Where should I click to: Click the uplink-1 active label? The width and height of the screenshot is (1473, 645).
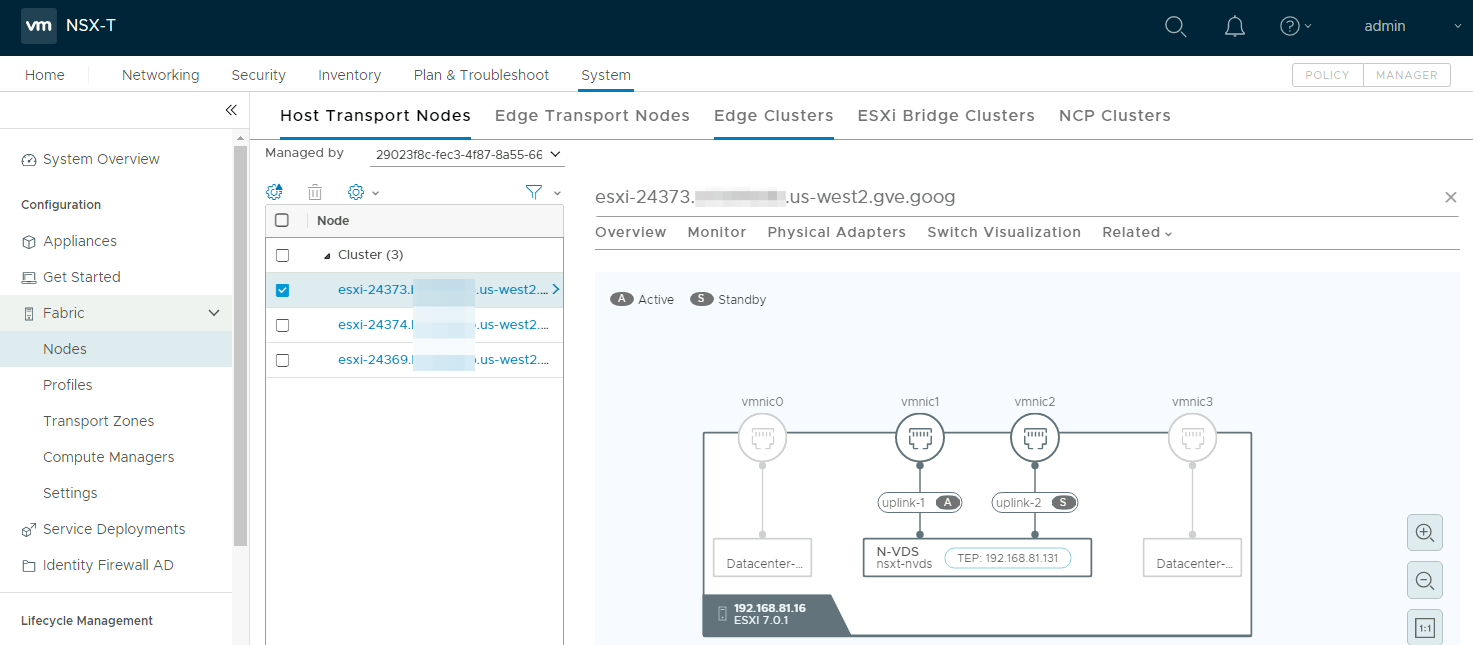tap(919, 503)
